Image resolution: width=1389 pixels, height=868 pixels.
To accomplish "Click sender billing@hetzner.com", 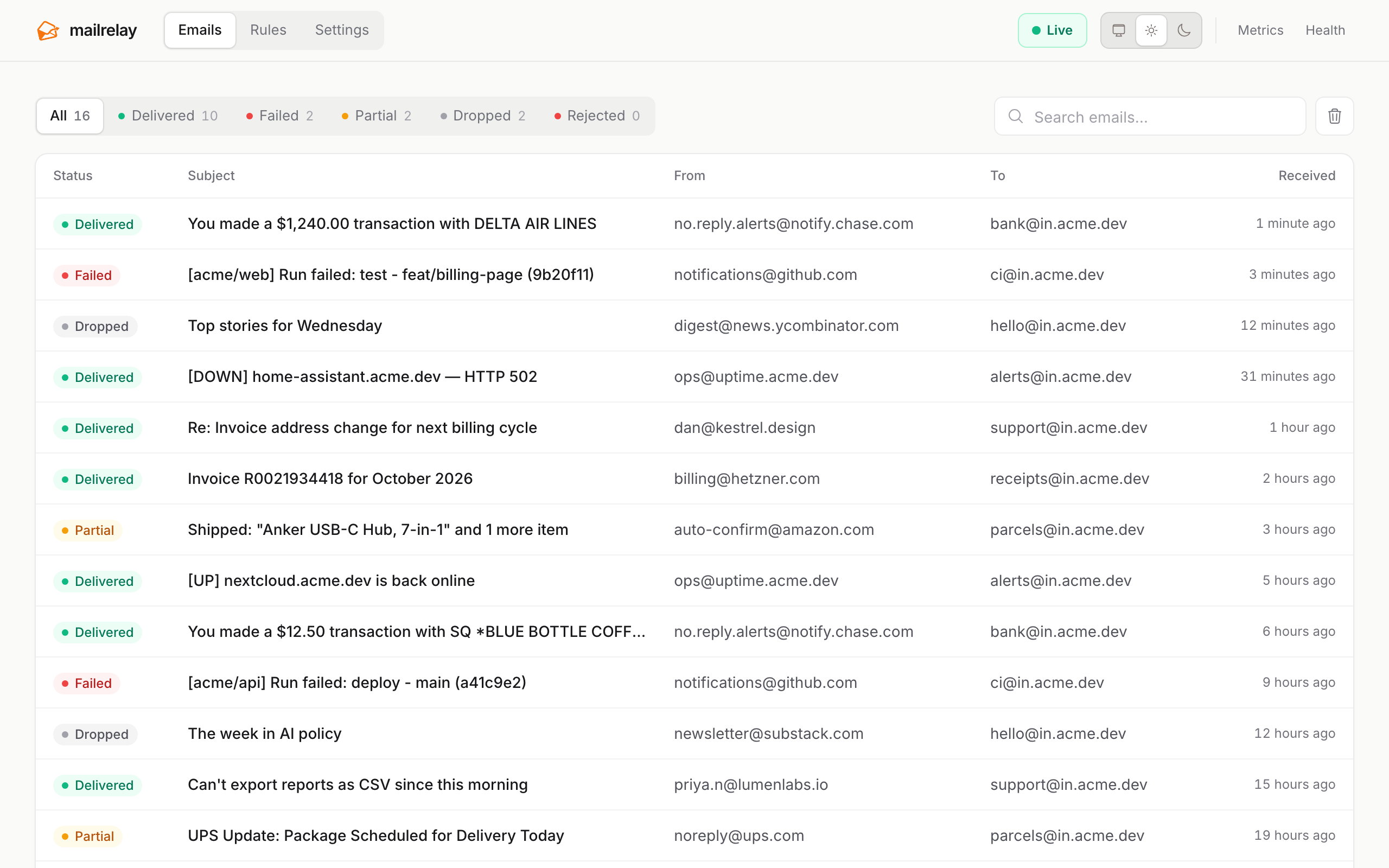I will (747, 479).
